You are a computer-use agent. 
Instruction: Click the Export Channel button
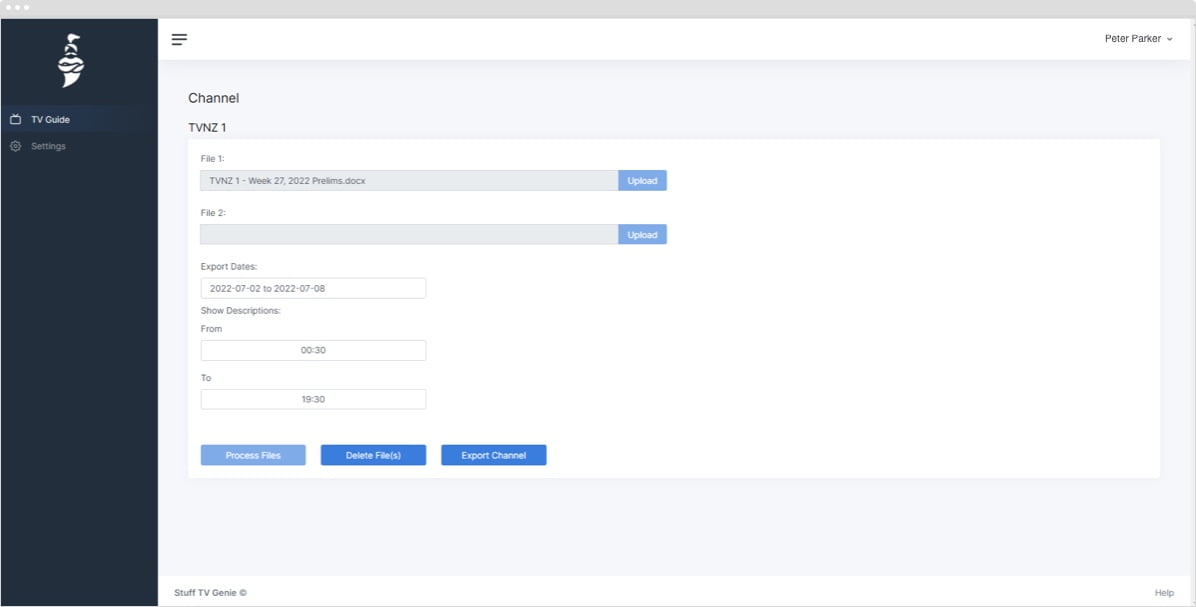point(494,455)
